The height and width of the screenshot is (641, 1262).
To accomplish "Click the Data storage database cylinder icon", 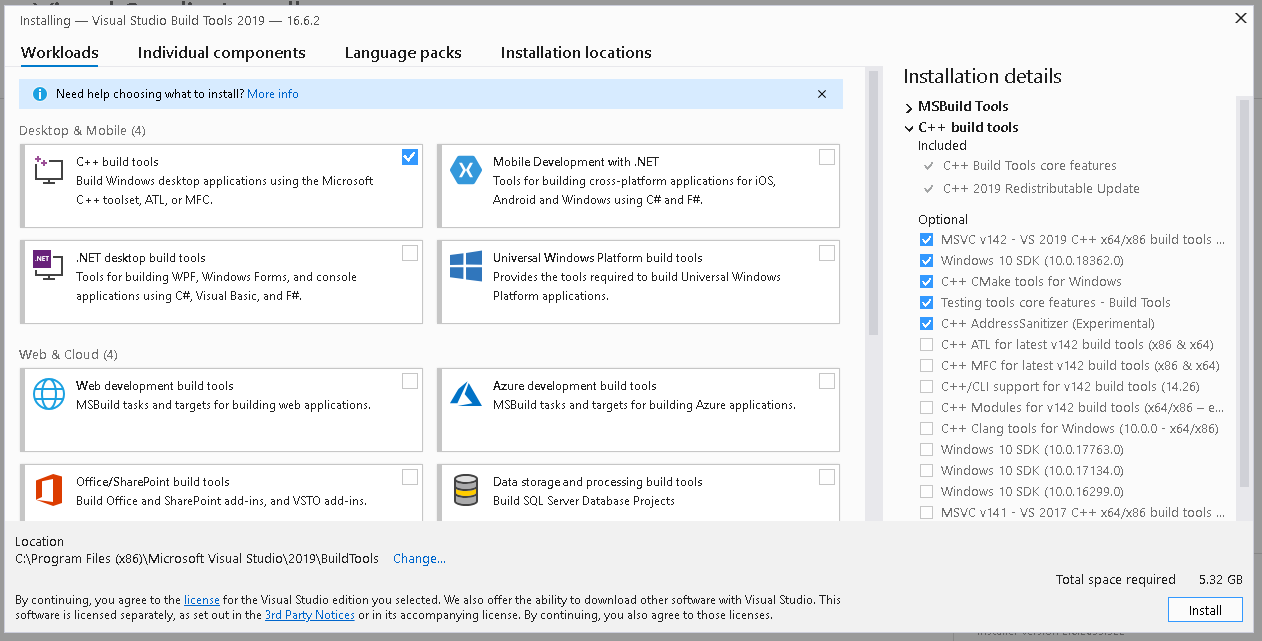I will click(x=466, y=490).
